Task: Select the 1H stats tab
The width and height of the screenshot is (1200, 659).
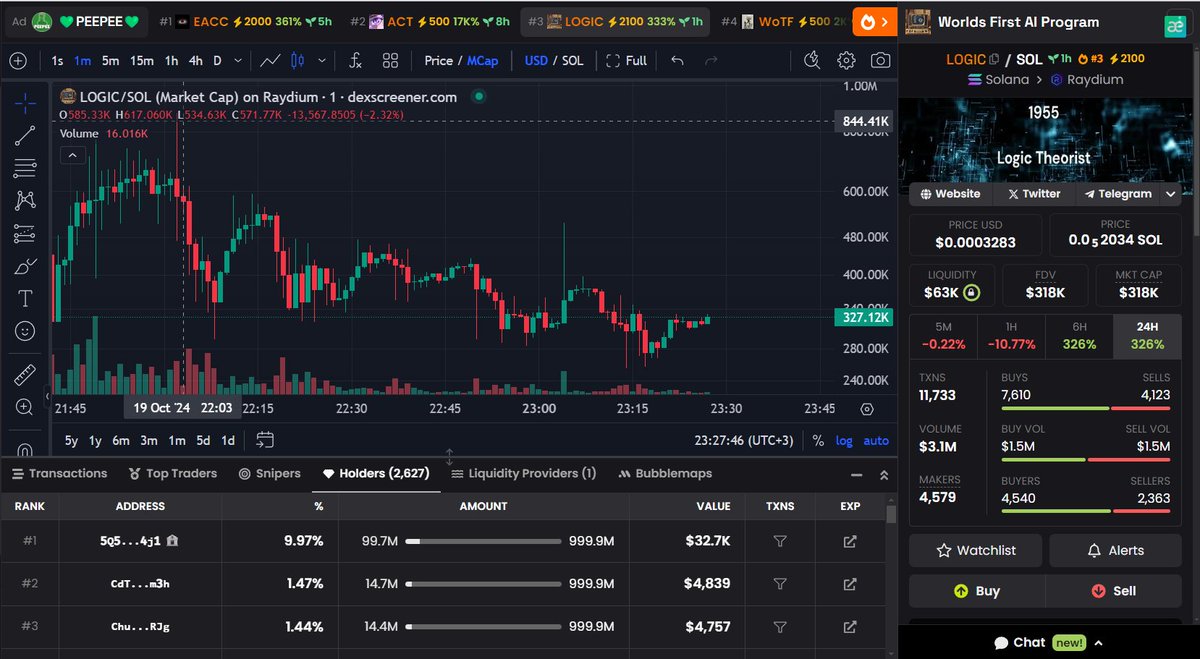Action: [1011, 336]
